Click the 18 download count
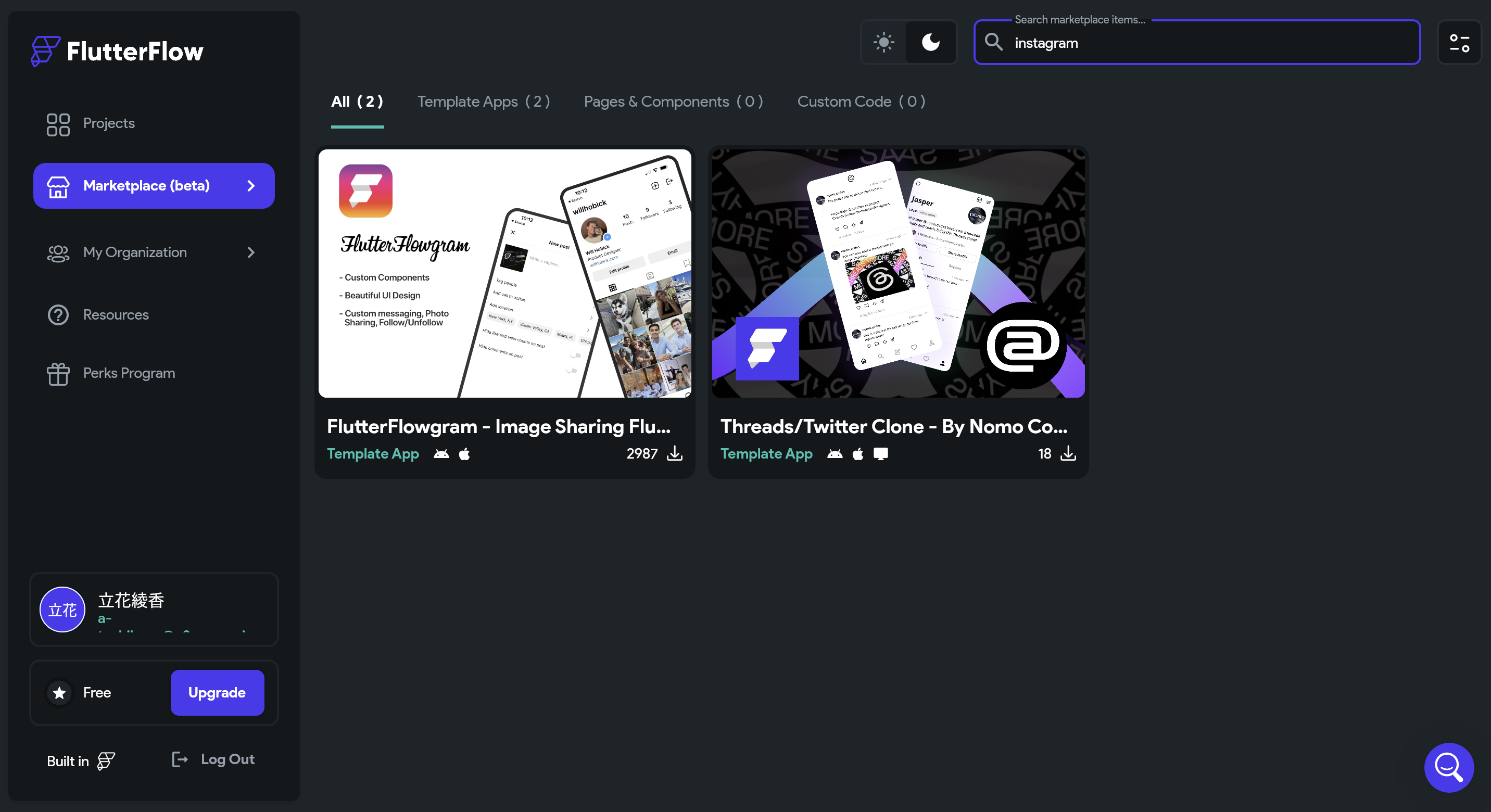1491x812 pixels. pos(1044,454)
